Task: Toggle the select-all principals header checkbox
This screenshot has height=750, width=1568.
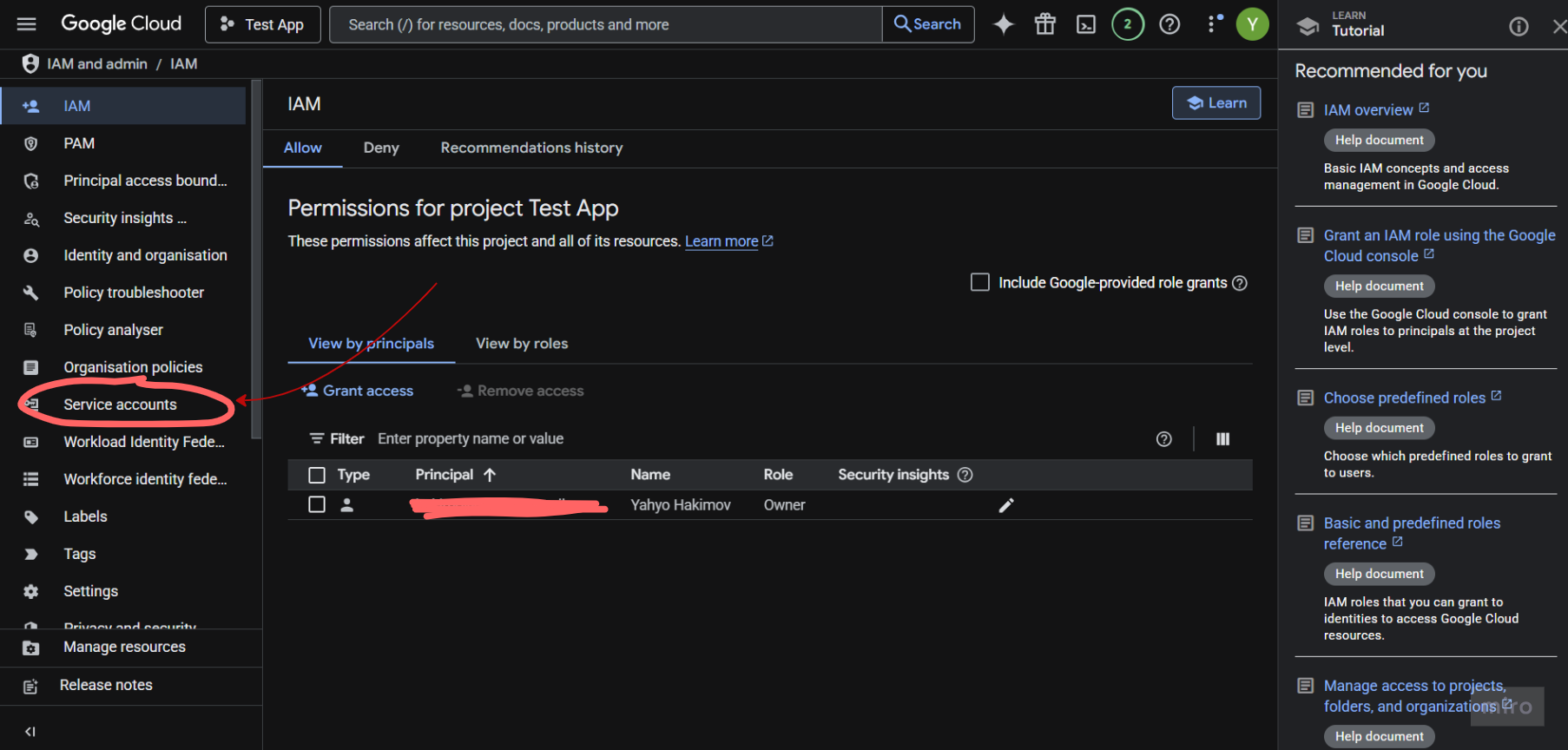Action: click(x=317, y=475)
